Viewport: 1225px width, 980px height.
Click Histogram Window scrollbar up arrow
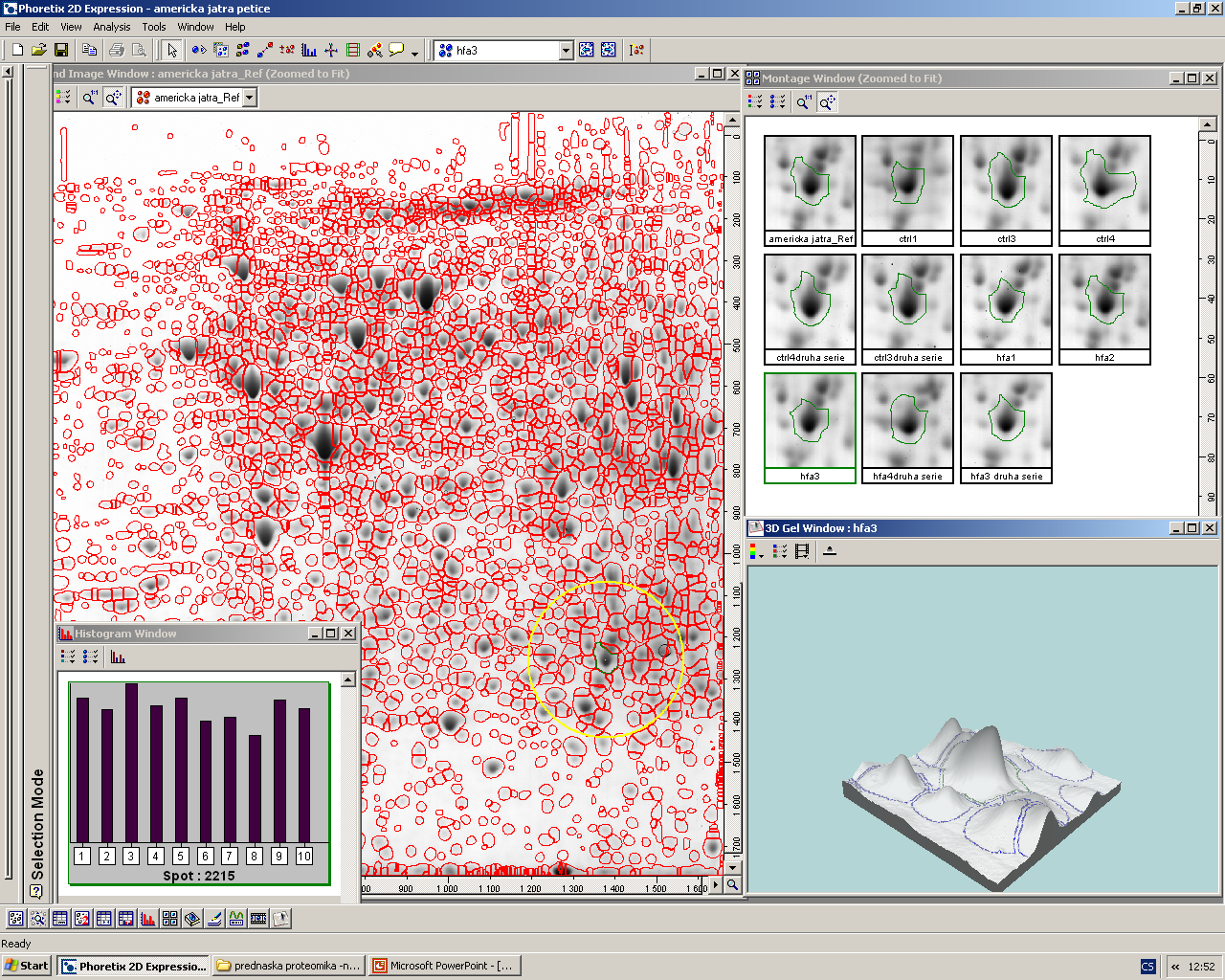click(348, 679)
